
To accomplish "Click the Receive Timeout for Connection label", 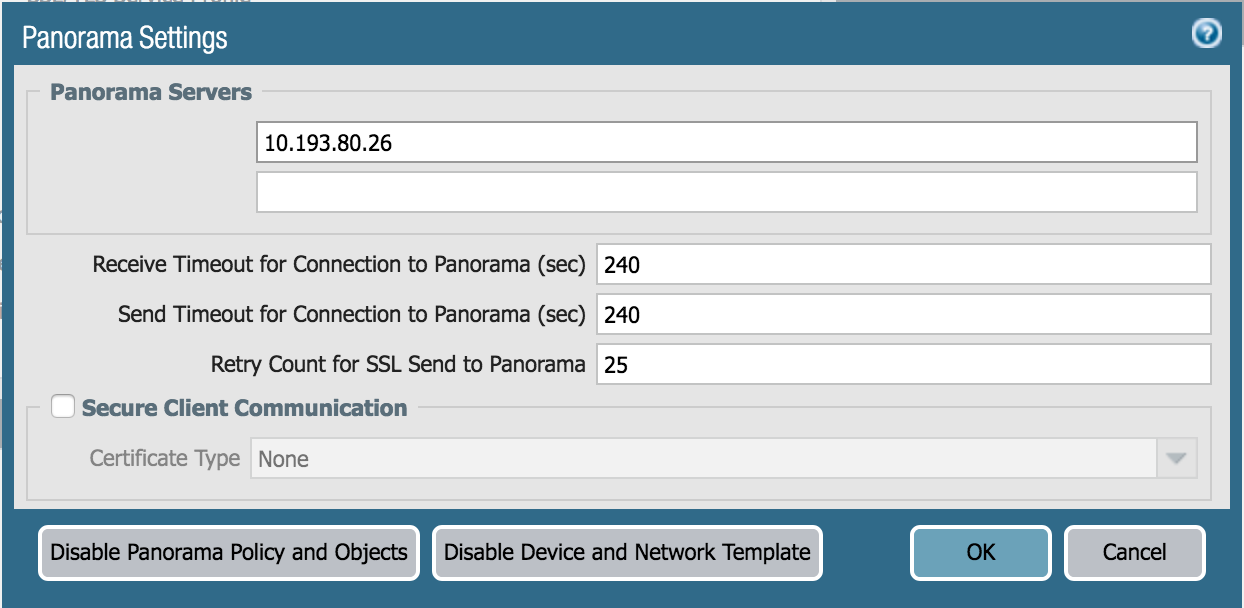I will pyautogui.click(x=339, y=265).
